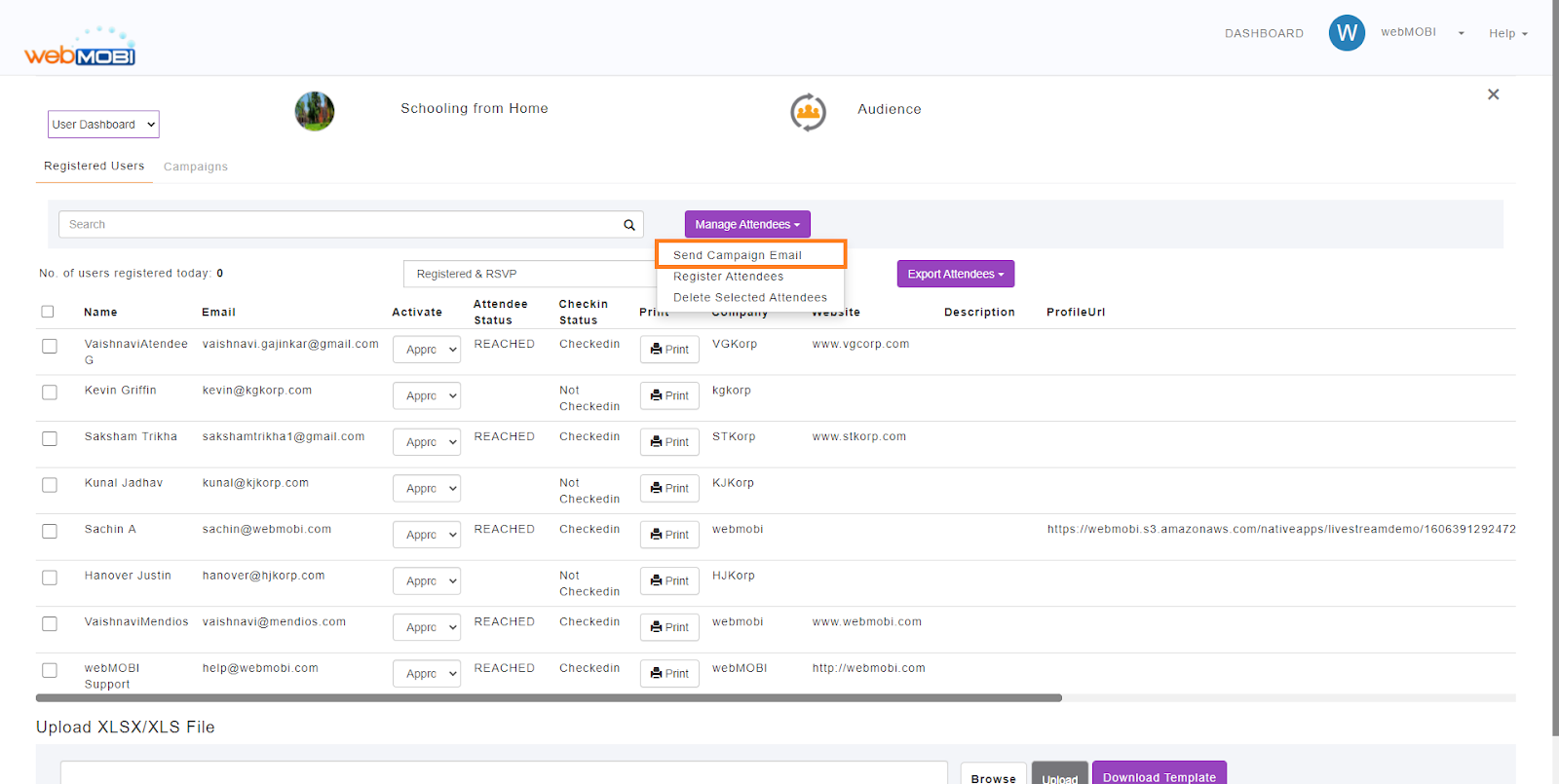Open Activate dropdown for webMOBI Support
This screenshot has height=784, width=1559.
(x=427, y=673)
